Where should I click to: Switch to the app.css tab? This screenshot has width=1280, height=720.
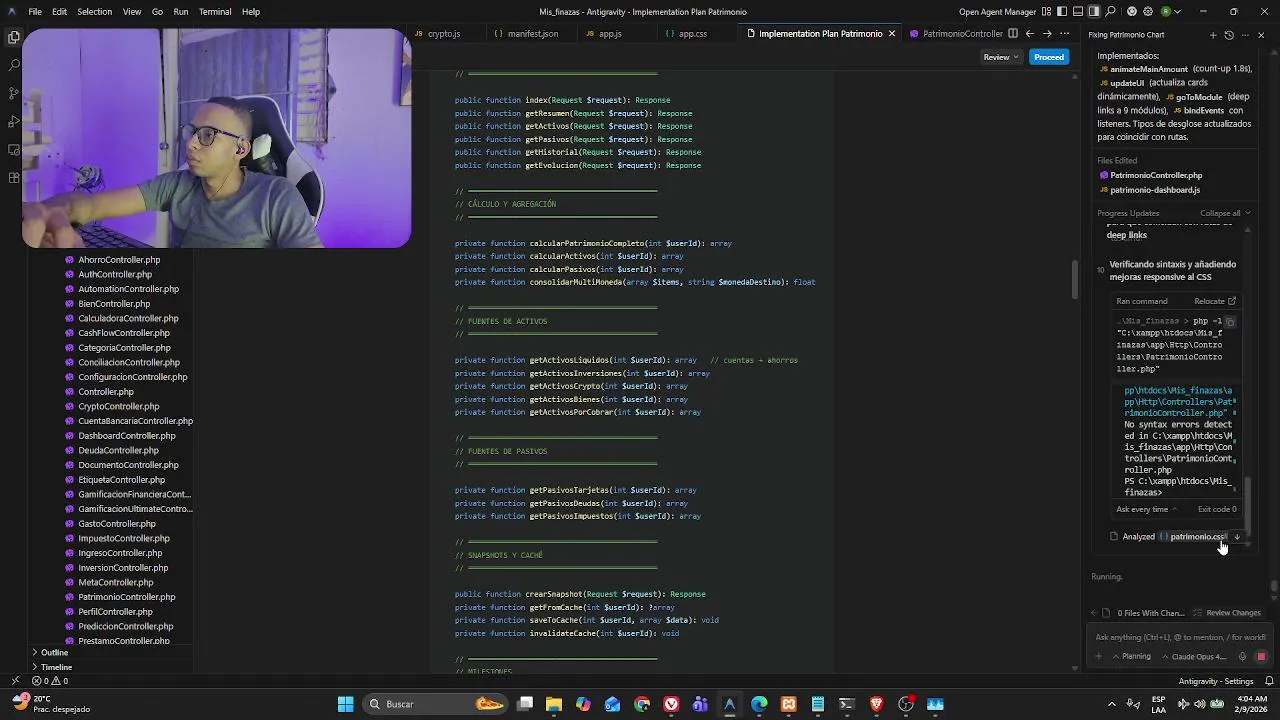pos(692,34)
